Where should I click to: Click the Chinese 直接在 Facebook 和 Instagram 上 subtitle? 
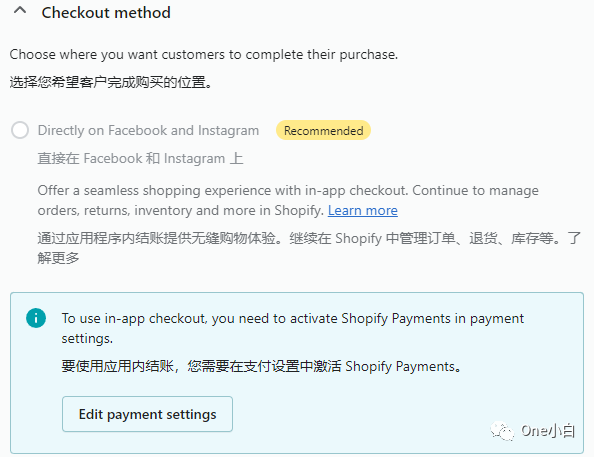(x=140, y=158)
